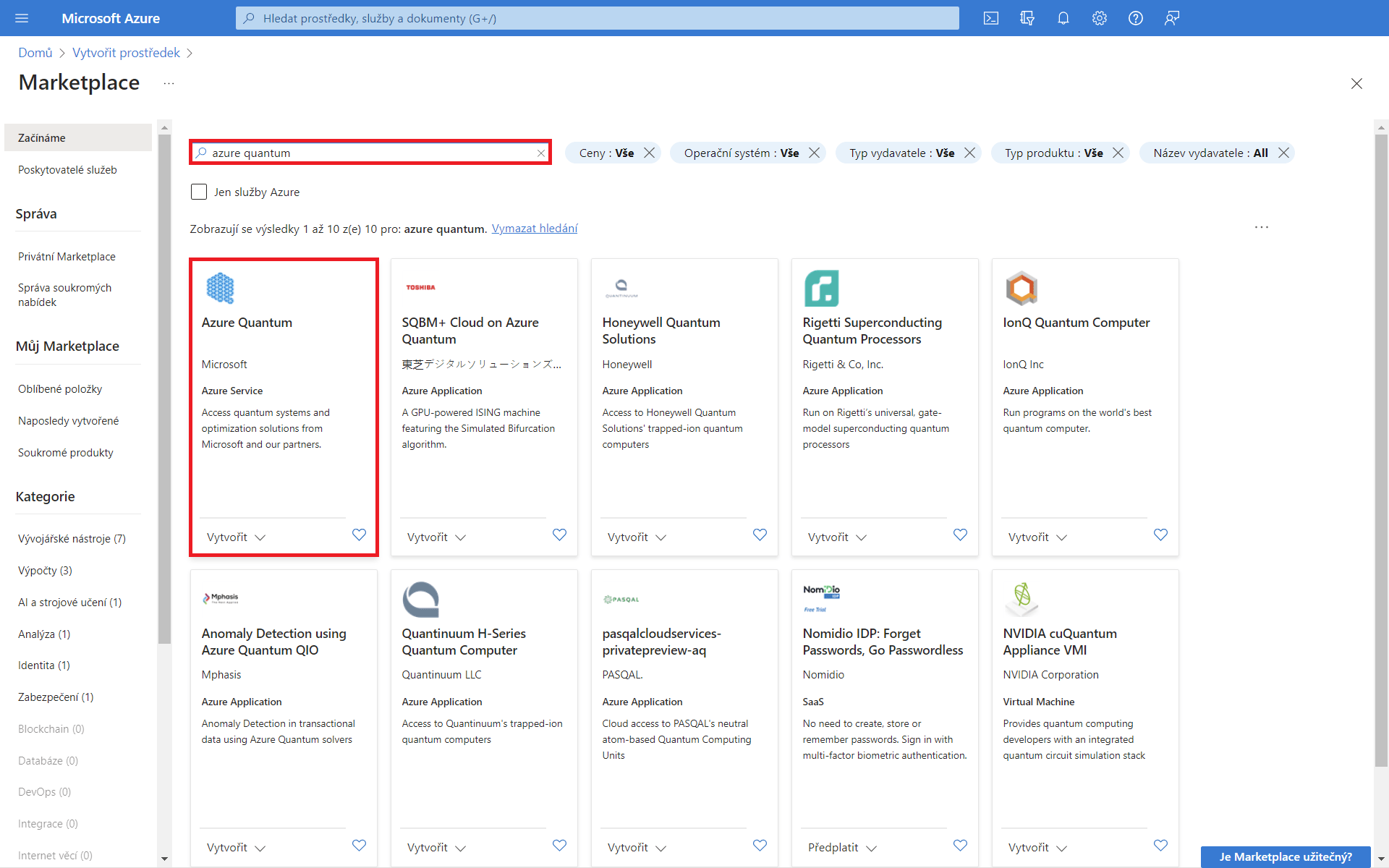Open Oblíbené položky in sidebar
Viewport: 1389px width, 868px height.
[x=60, y=389]
